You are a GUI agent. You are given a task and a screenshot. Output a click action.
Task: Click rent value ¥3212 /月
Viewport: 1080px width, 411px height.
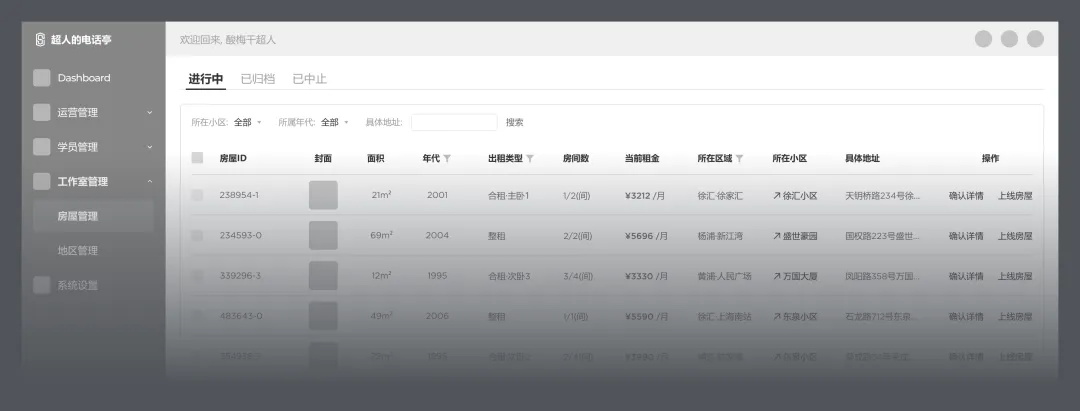click(x=645, y=196)
